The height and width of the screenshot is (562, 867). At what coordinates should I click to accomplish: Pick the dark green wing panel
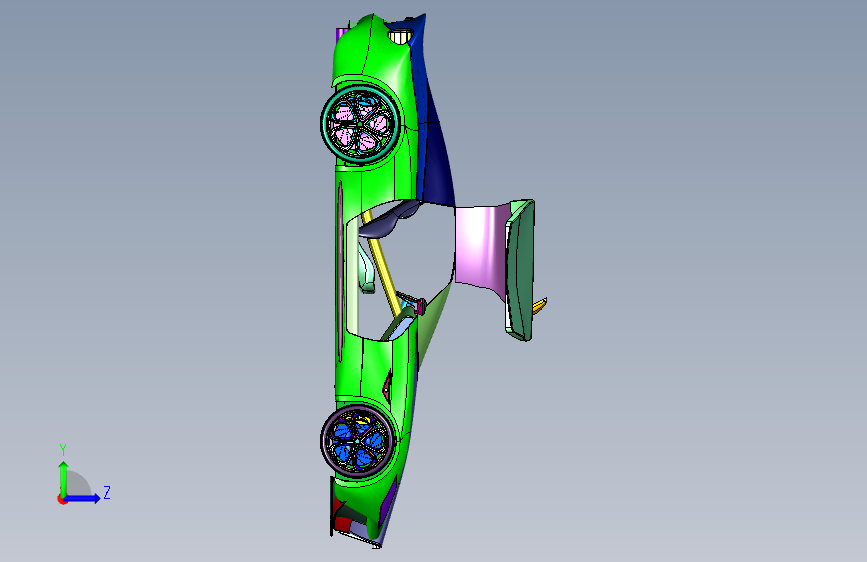[x=521, y=271]
